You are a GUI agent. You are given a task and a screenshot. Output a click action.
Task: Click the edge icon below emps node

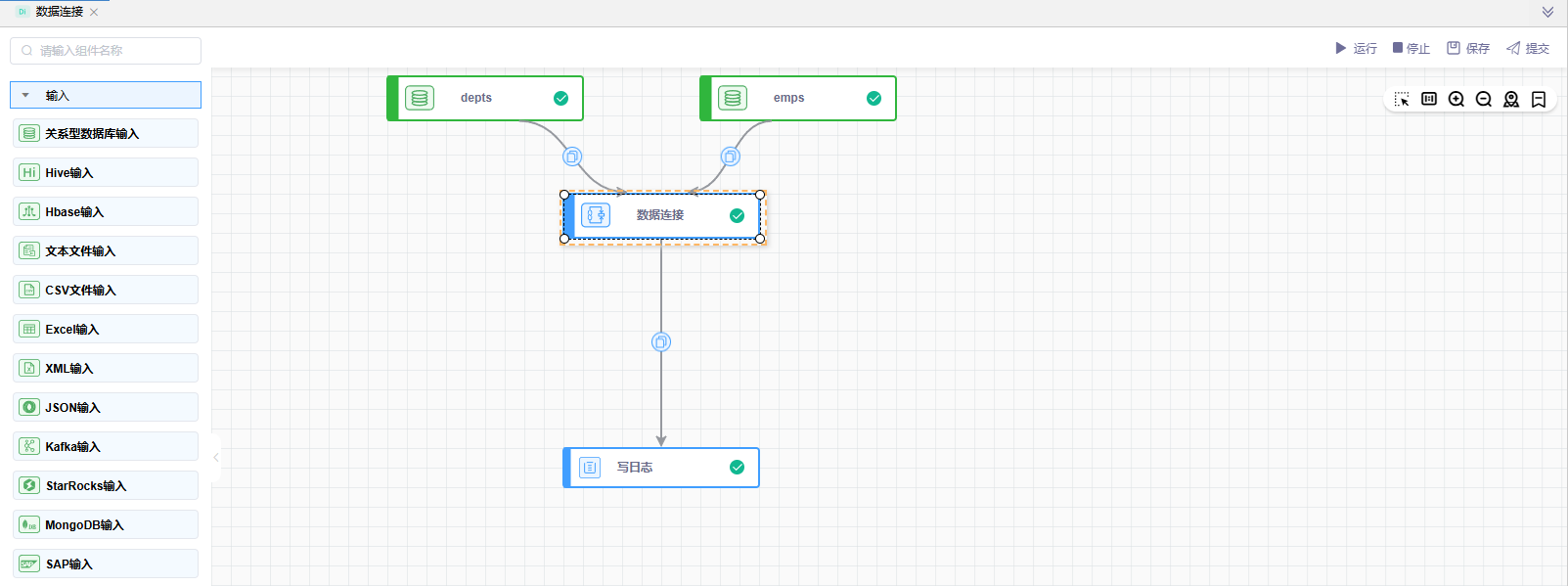coord(730,157)
